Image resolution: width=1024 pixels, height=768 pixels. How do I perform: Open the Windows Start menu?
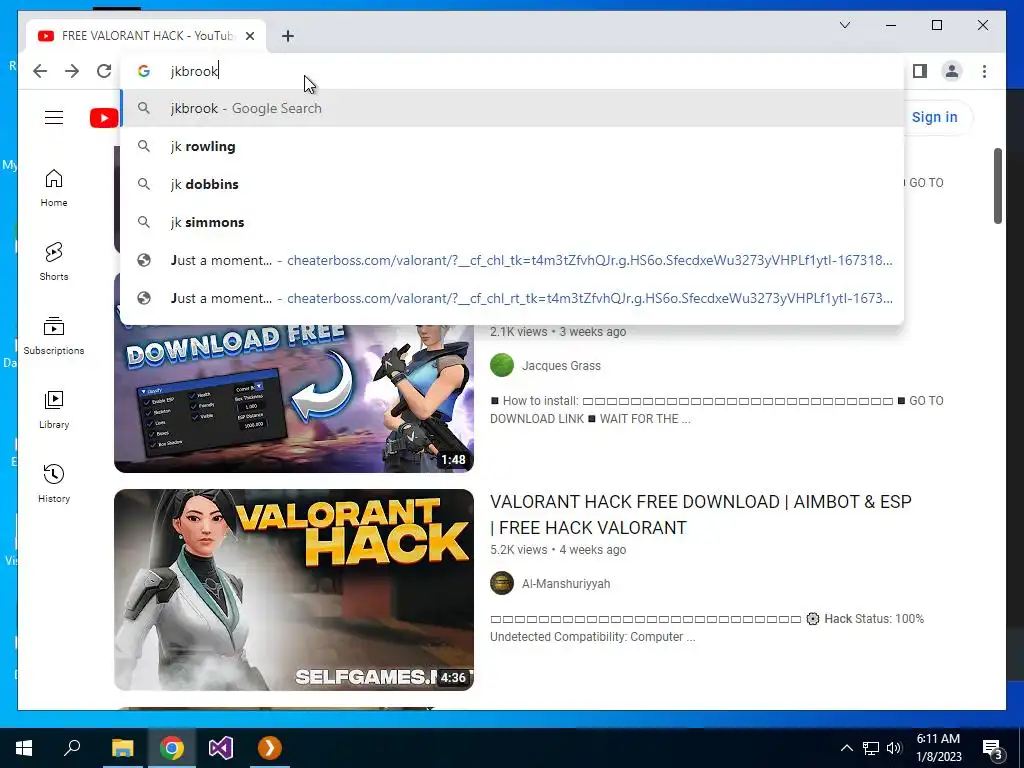click(24, 748)
